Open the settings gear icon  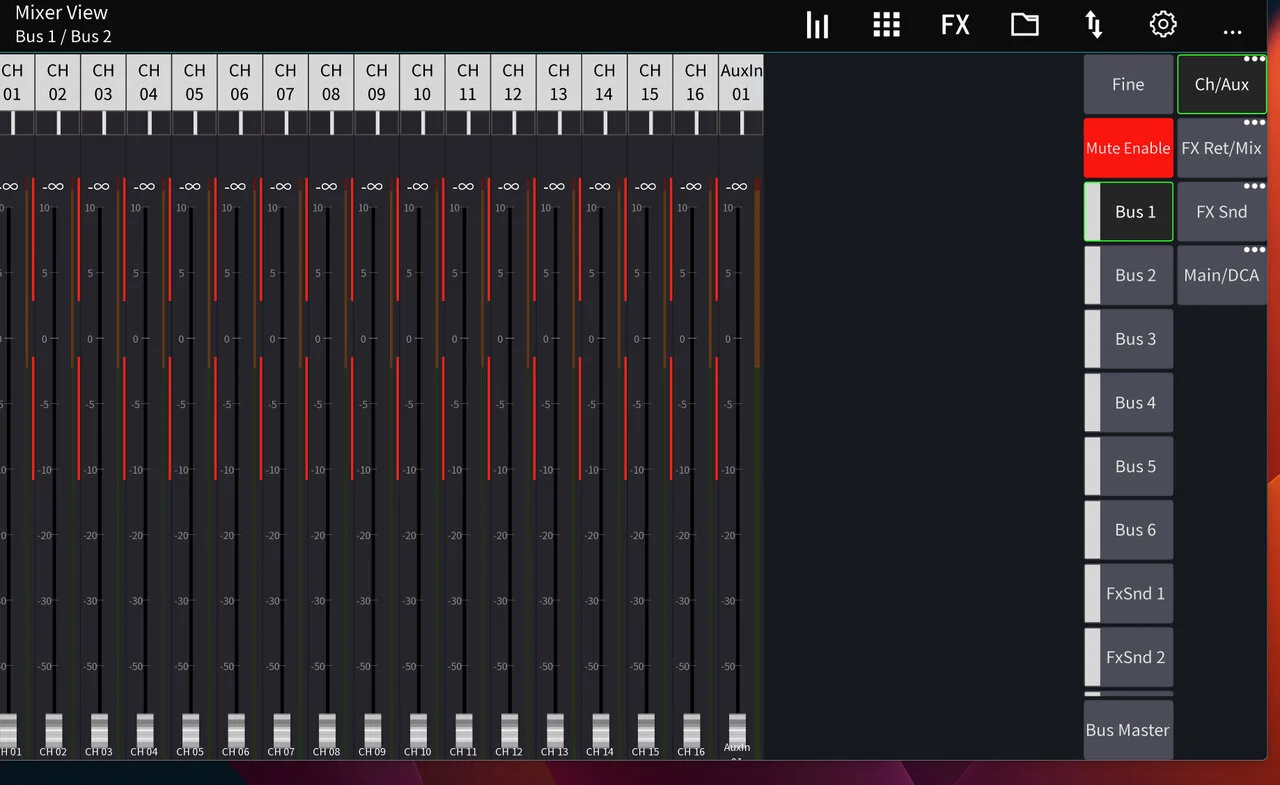[1163, 25]
